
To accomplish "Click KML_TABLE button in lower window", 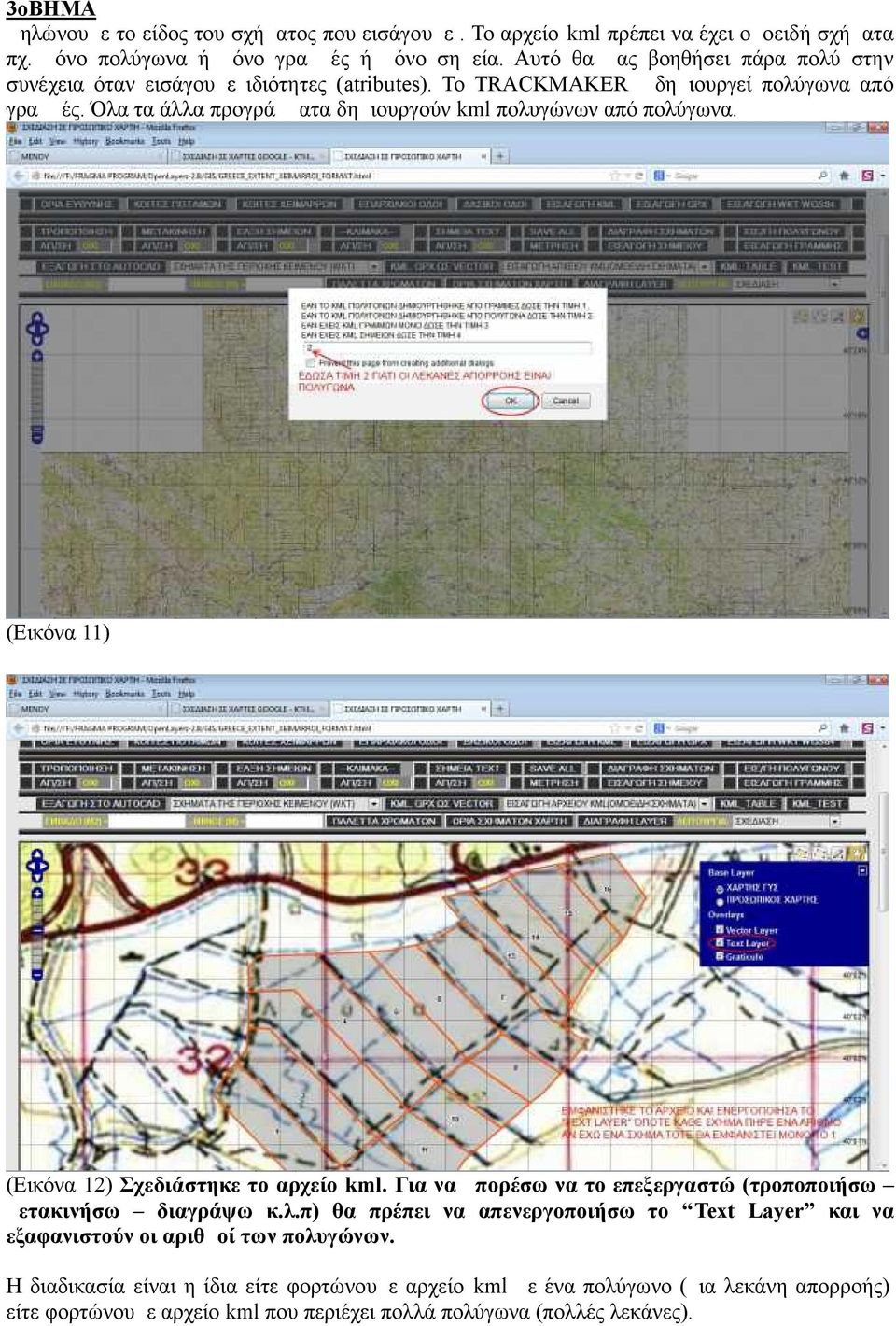I will (747, 804).
